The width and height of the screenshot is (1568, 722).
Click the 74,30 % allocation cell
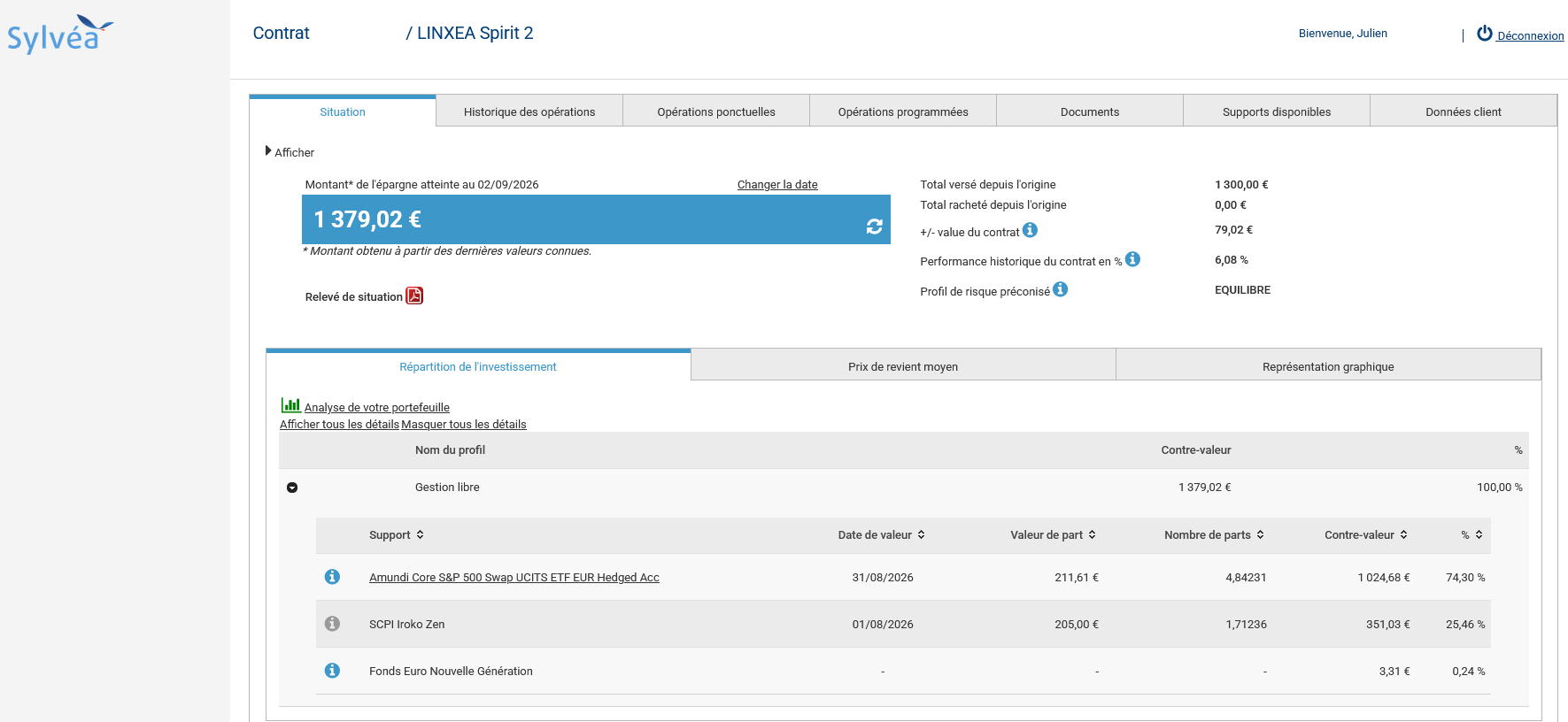pyautogui.click(x=1465, y=578)
